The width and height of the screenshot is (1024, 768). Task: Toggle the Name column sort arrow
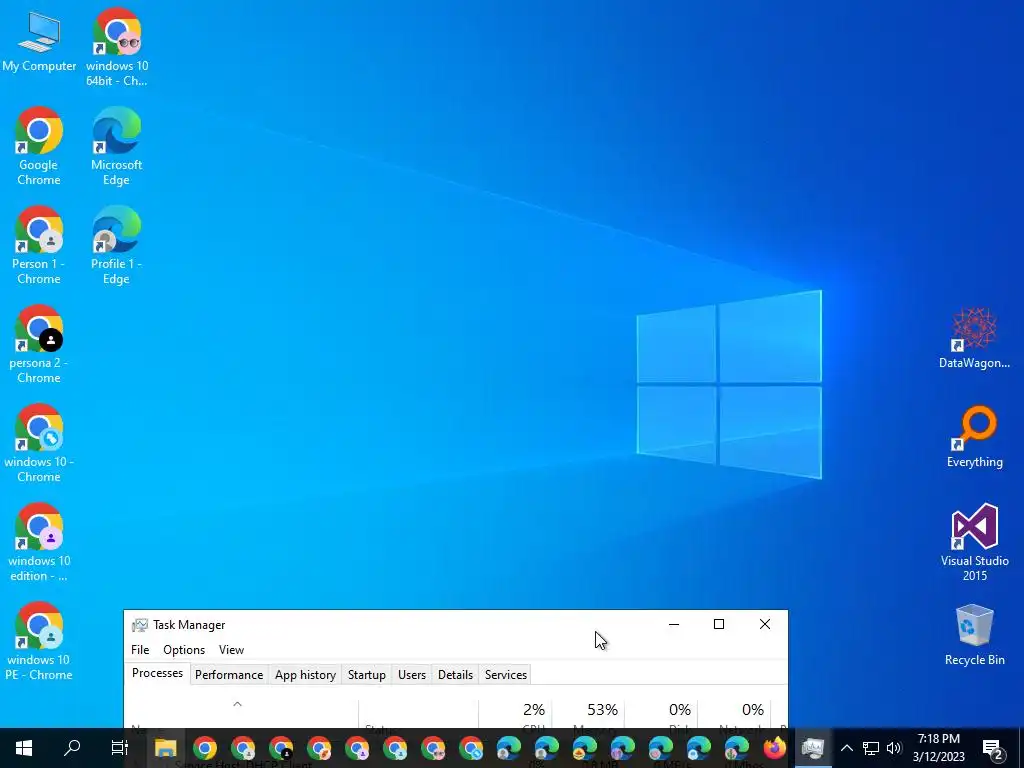pos(238,704)
